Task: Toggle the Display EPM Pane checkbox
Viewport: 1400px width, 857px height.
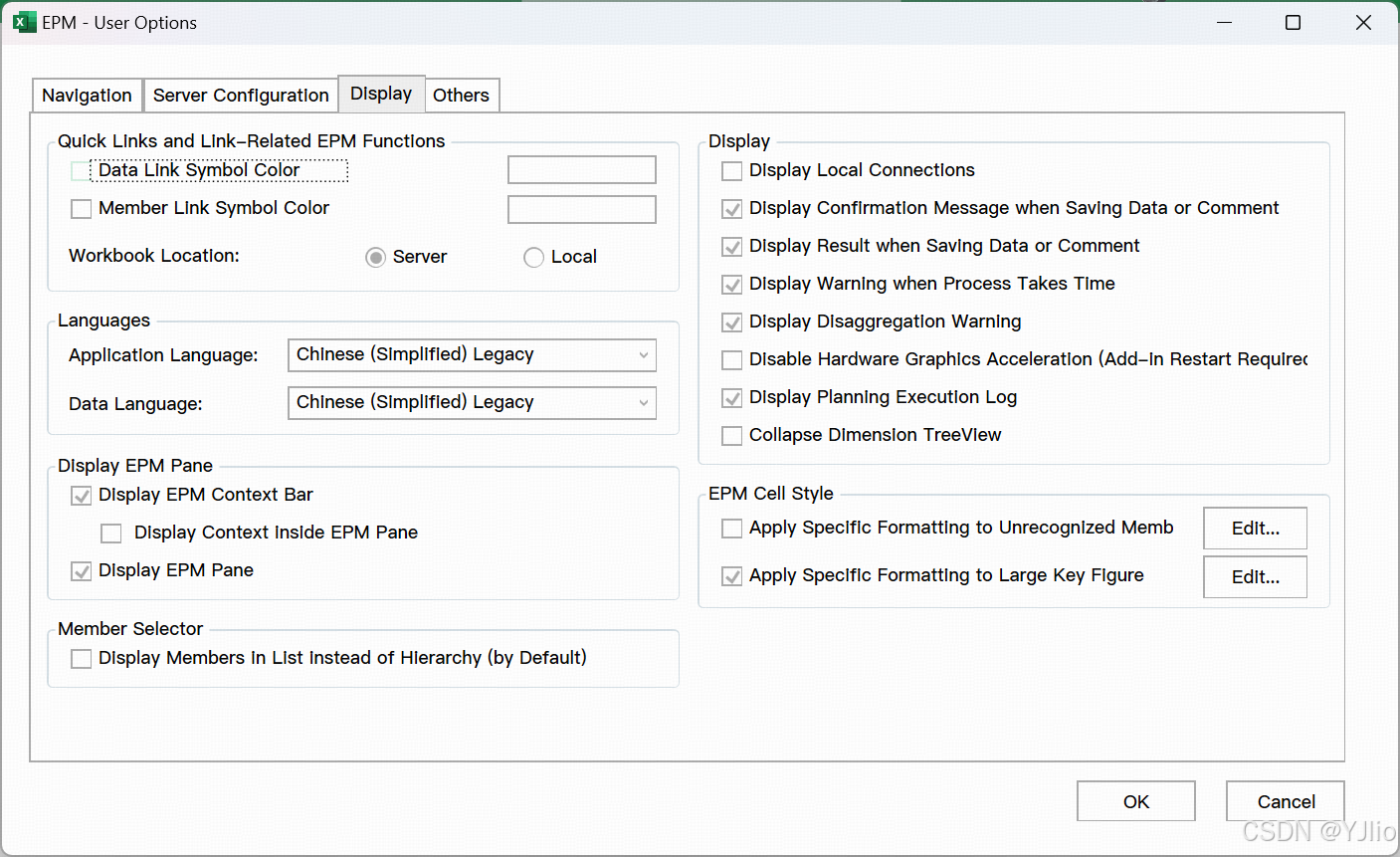Action: point(82,571)
